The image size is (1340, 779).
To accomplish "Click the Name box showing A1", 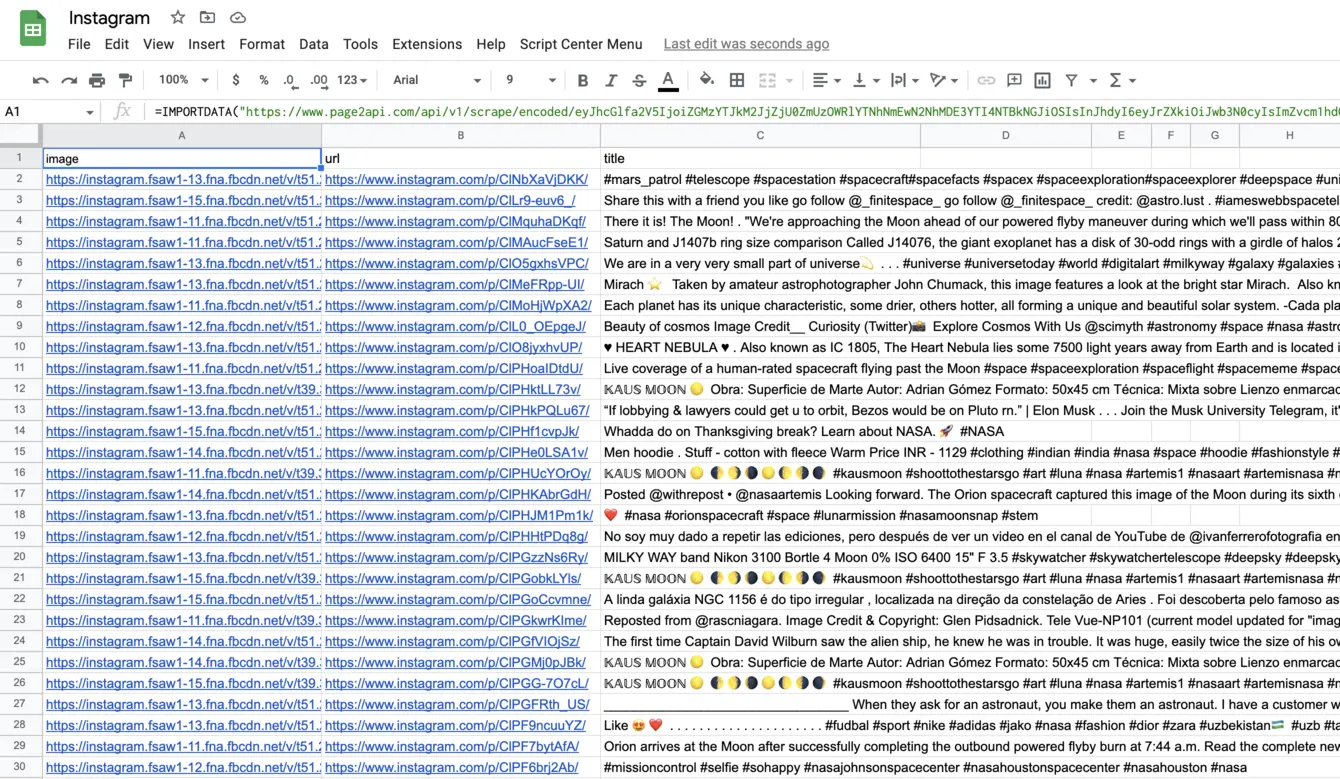I will (49, 111).
